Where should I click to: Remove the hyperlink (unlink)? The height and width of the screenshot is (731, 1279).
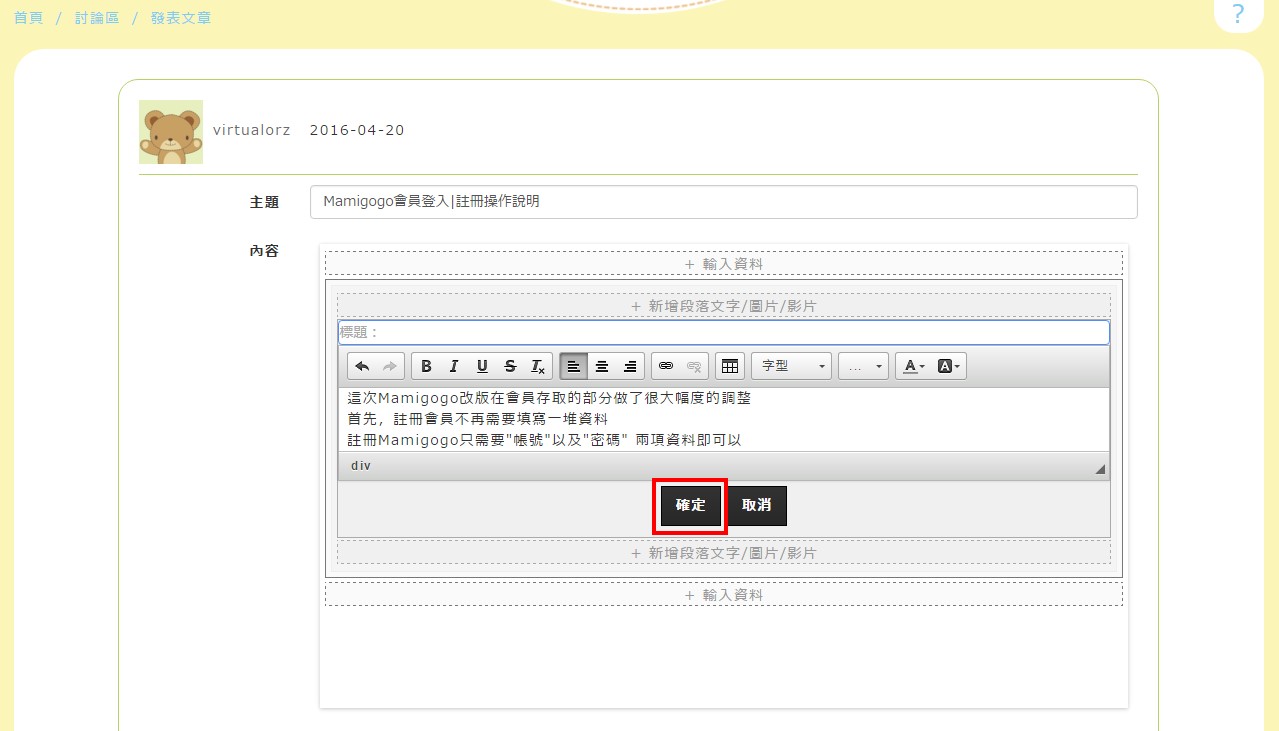pyautogui.click(x=694, y=366)
